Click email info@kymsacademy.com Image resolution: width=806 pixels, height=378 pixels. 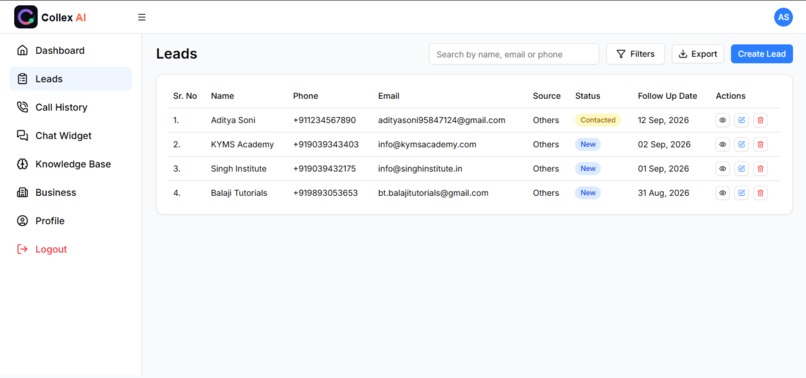pyautogui.click(x=427, y=145)
